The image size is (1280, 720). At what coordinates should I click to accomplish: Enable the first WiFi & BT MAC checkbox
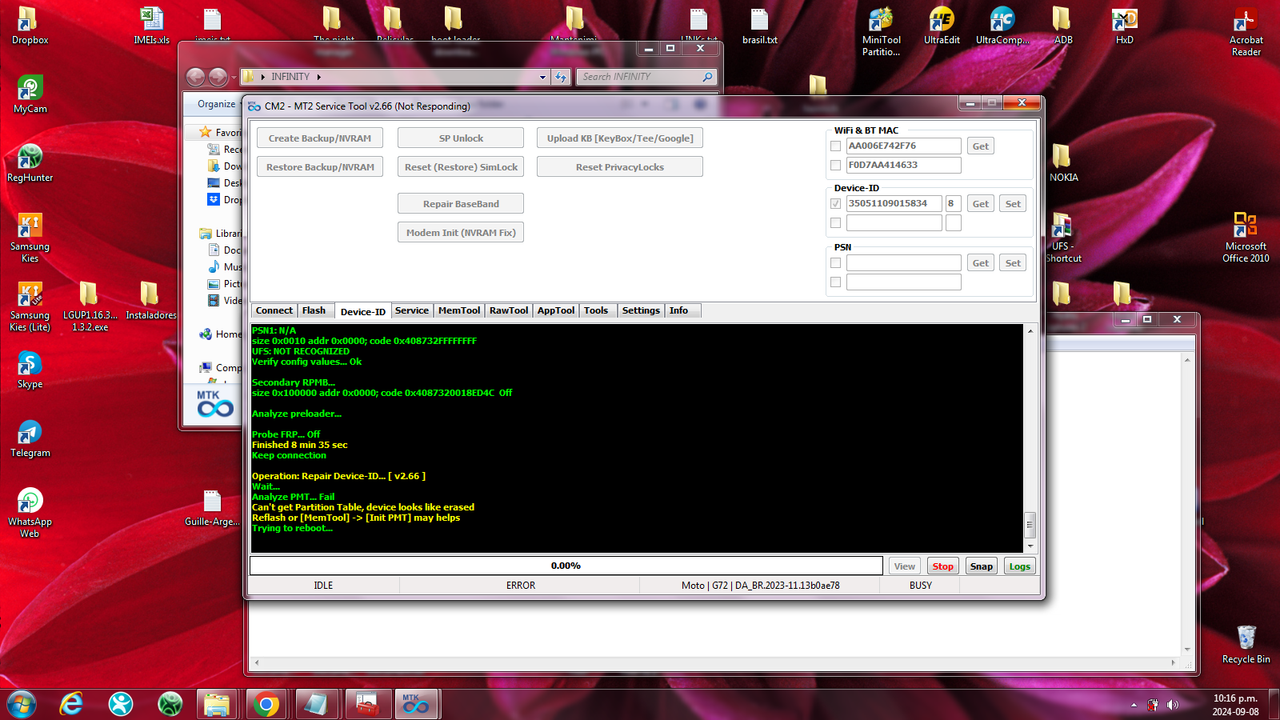[835, 145]
